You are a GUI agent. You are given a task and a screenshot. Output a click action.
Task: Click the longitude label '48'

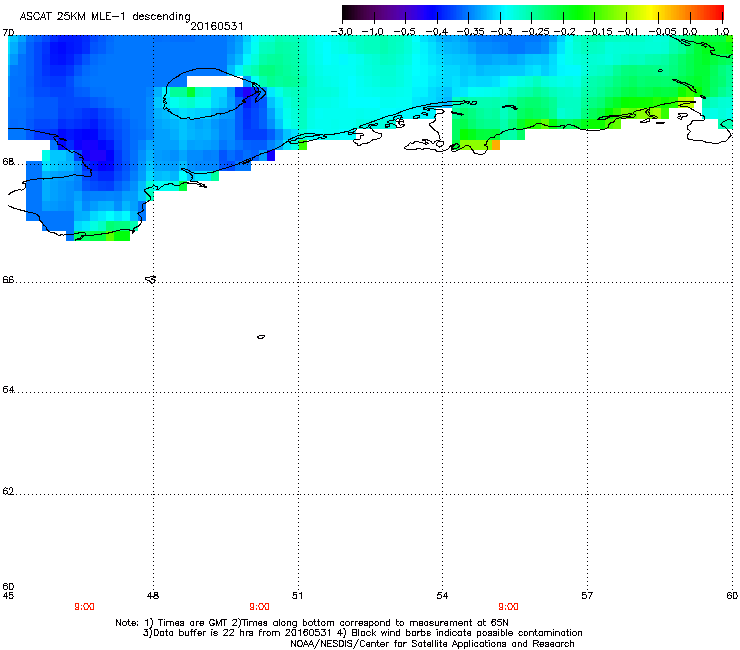[153, 596]
